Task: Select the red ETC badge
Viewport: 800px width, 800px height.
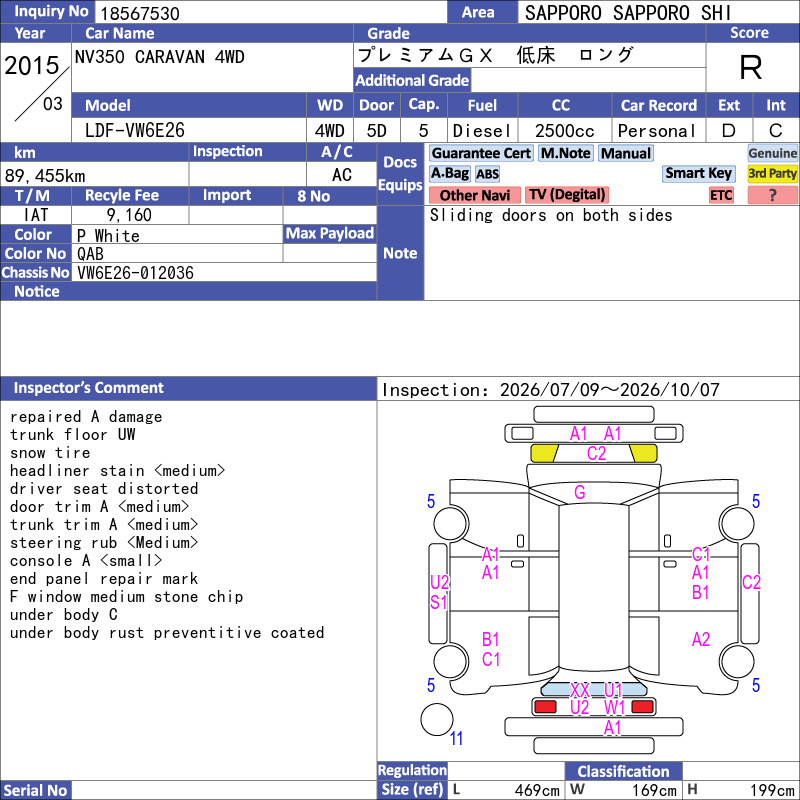Action: (x=721, y=195)
